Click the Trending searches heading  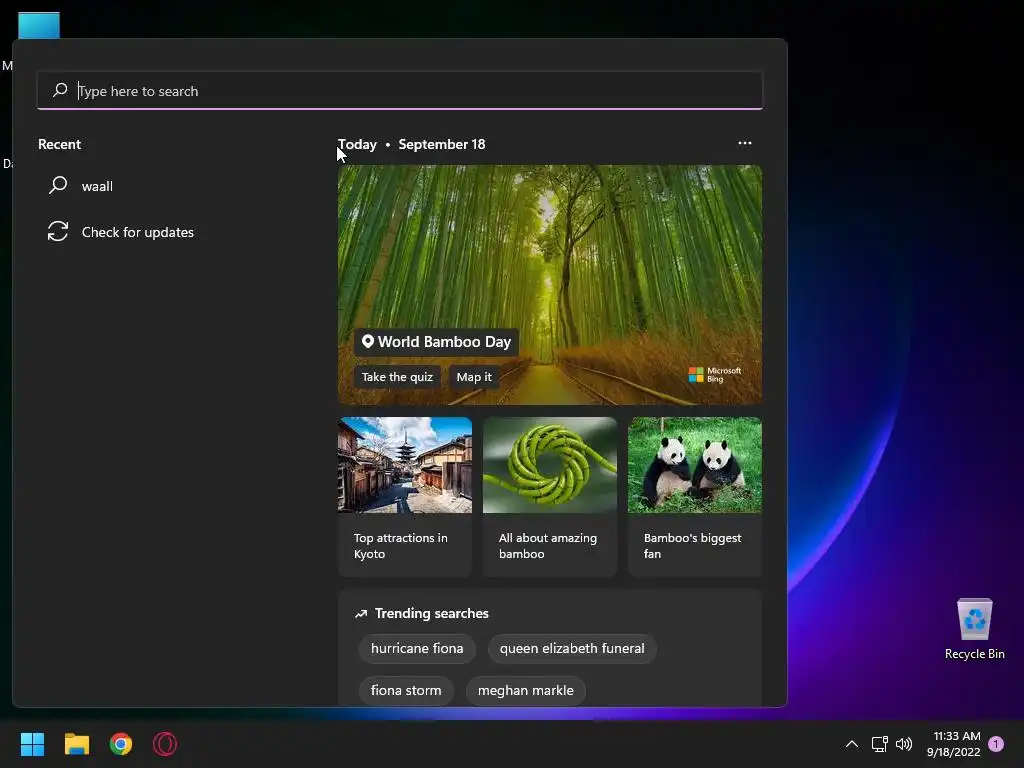[x=432, y=613]
